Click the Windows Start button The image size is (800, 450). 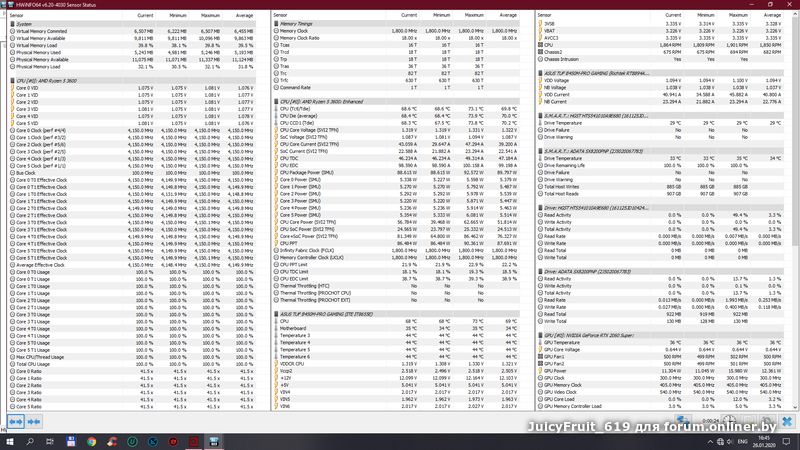point(10,441)
